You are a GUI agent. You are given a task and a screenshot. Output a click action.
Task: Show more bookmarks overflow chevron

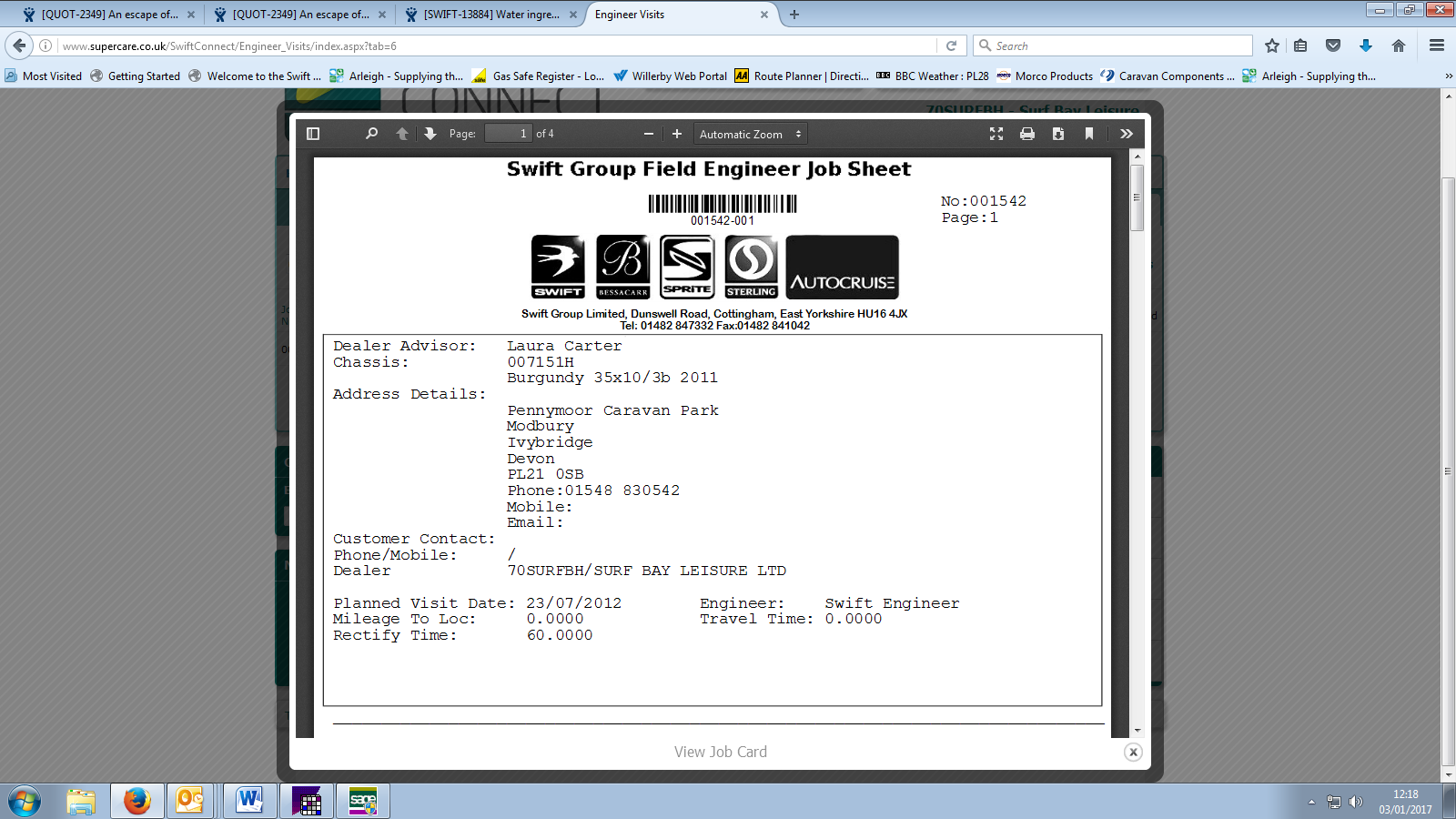click(1449, 76)
